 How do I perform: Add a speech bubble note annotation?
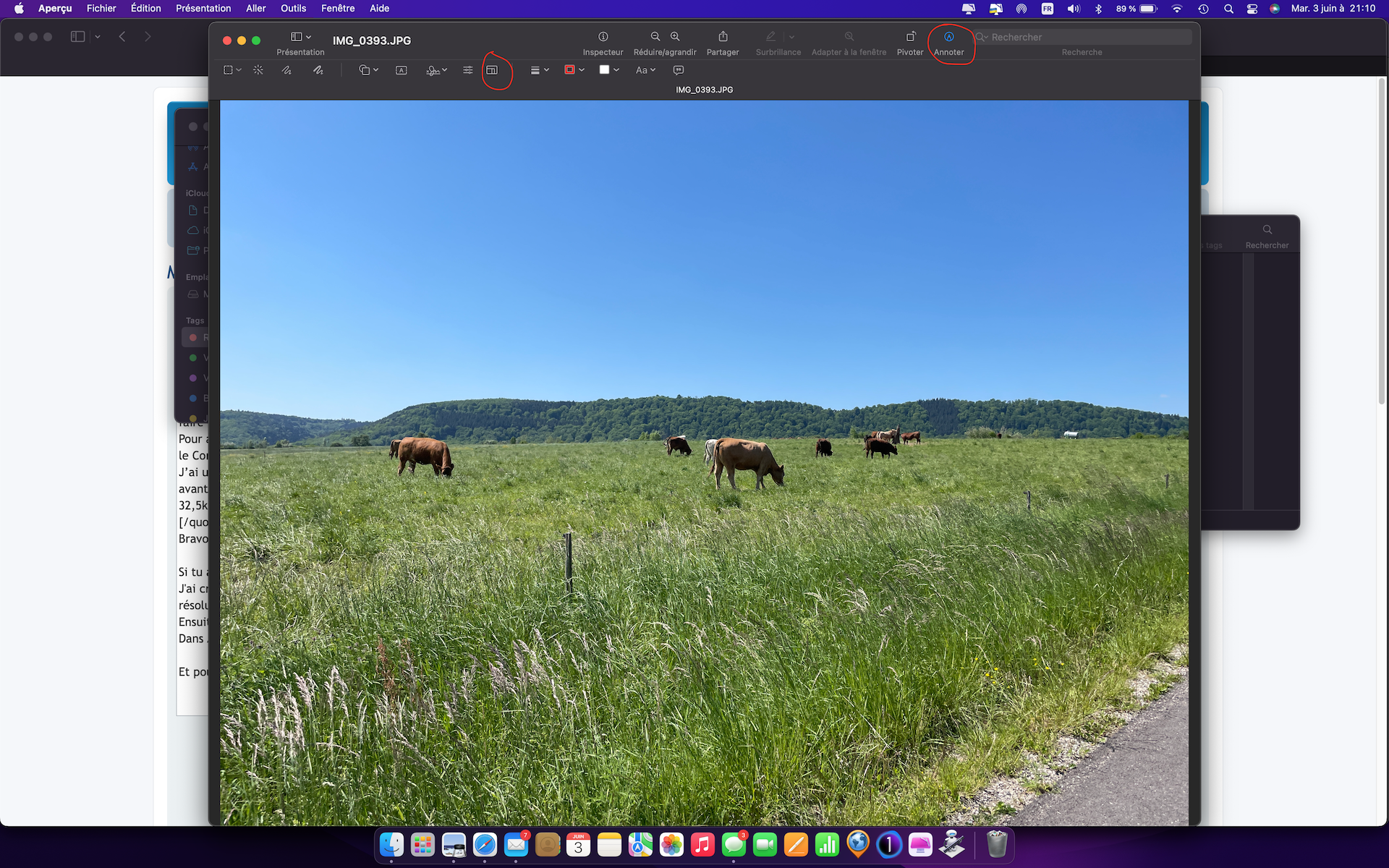pos(679,70)
